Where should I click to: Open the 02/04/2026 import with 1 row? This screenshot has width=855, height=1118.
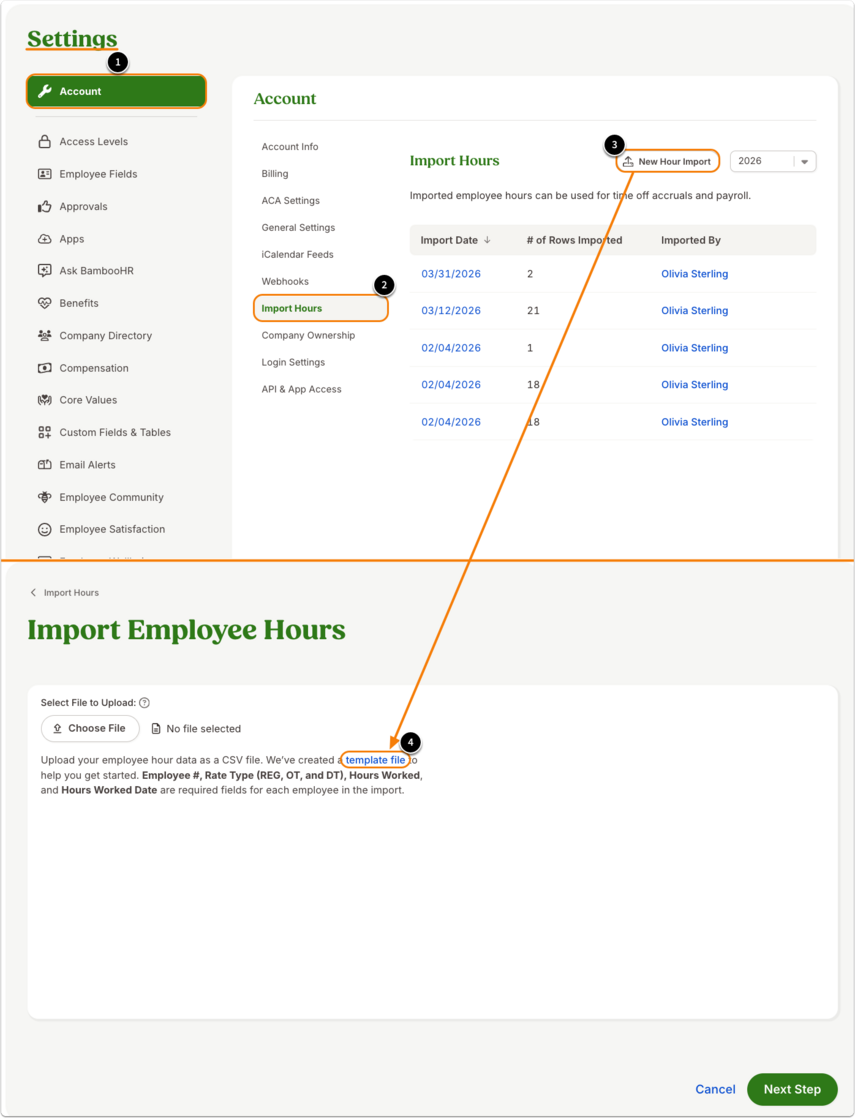(451, 348)
